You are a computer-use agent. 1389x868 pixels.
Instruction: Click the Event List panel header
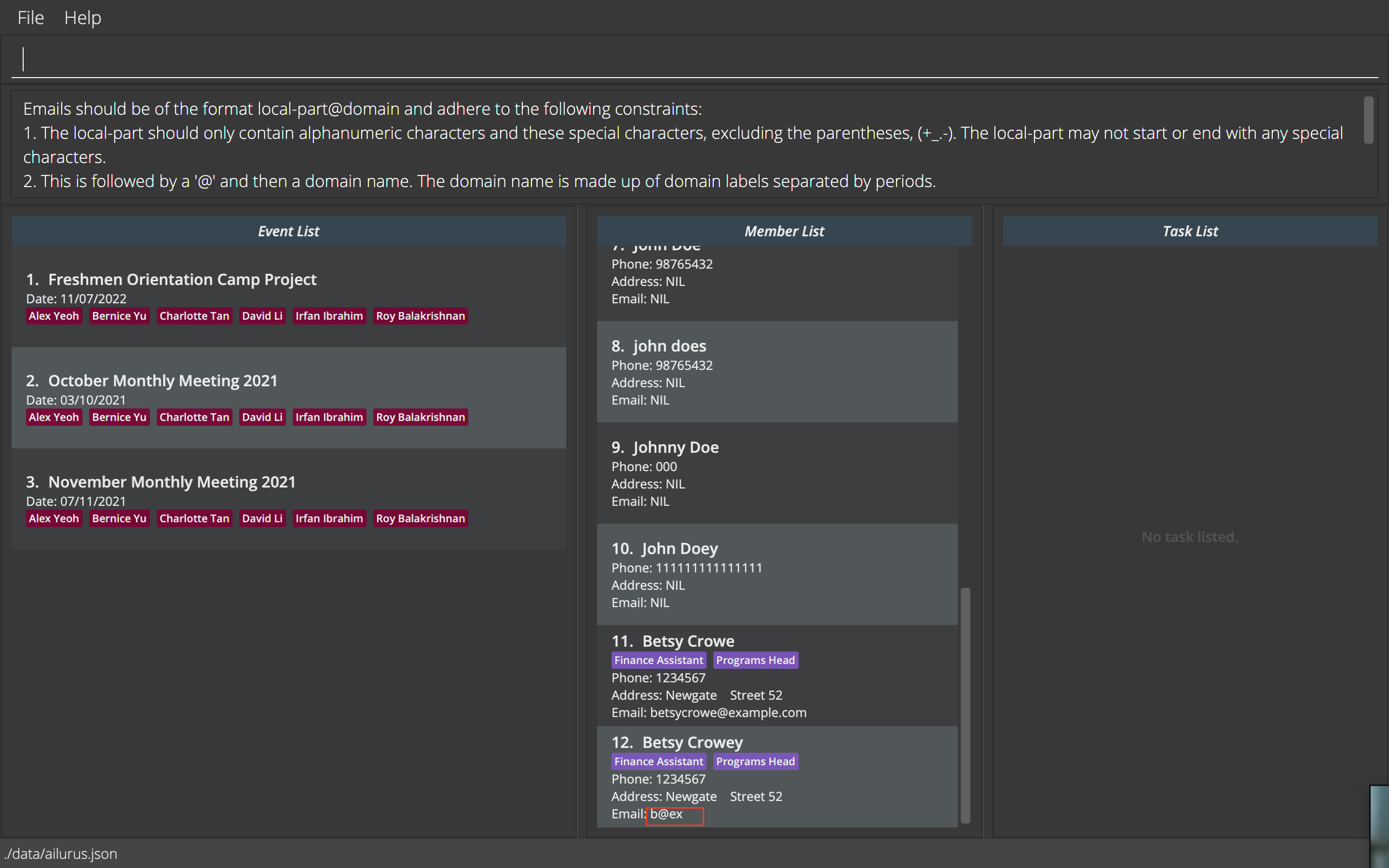pos(288,230)
